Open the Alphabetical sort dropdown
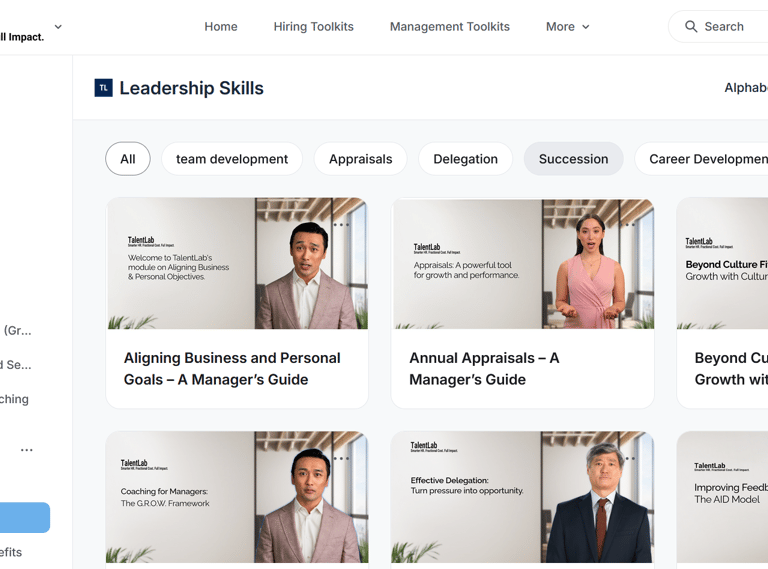This screenshot has width=768, height=569. point(745,88)
